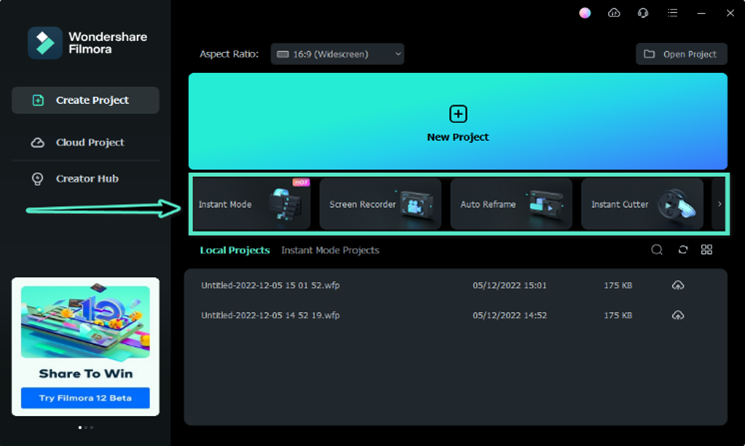This screenshot has width=745, height=446.
Task: Click the Wondershare Filmora logo icon
Action: point(45,43)
